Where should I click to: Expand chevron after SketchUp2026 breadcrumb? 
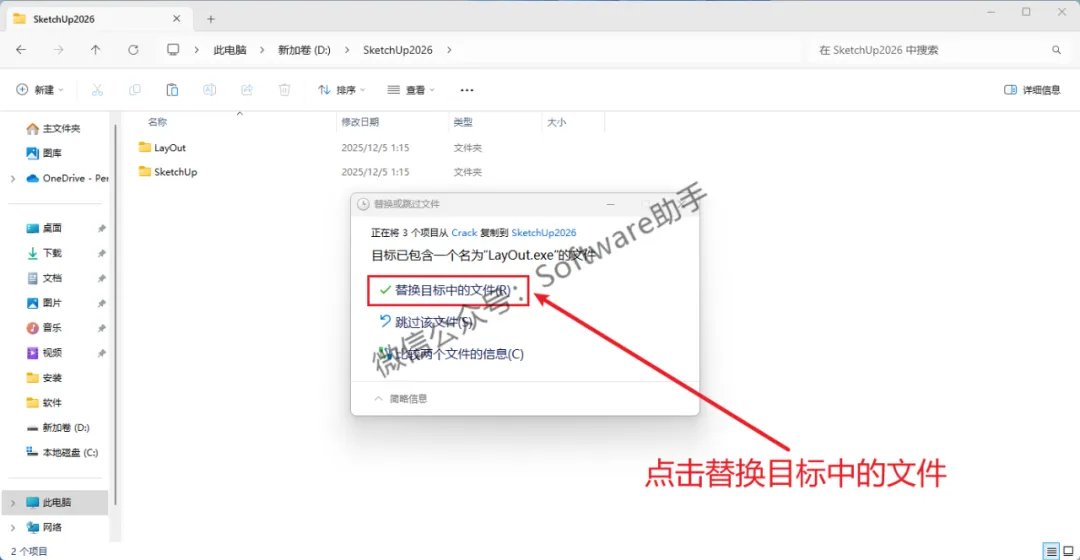pos(449,50)
